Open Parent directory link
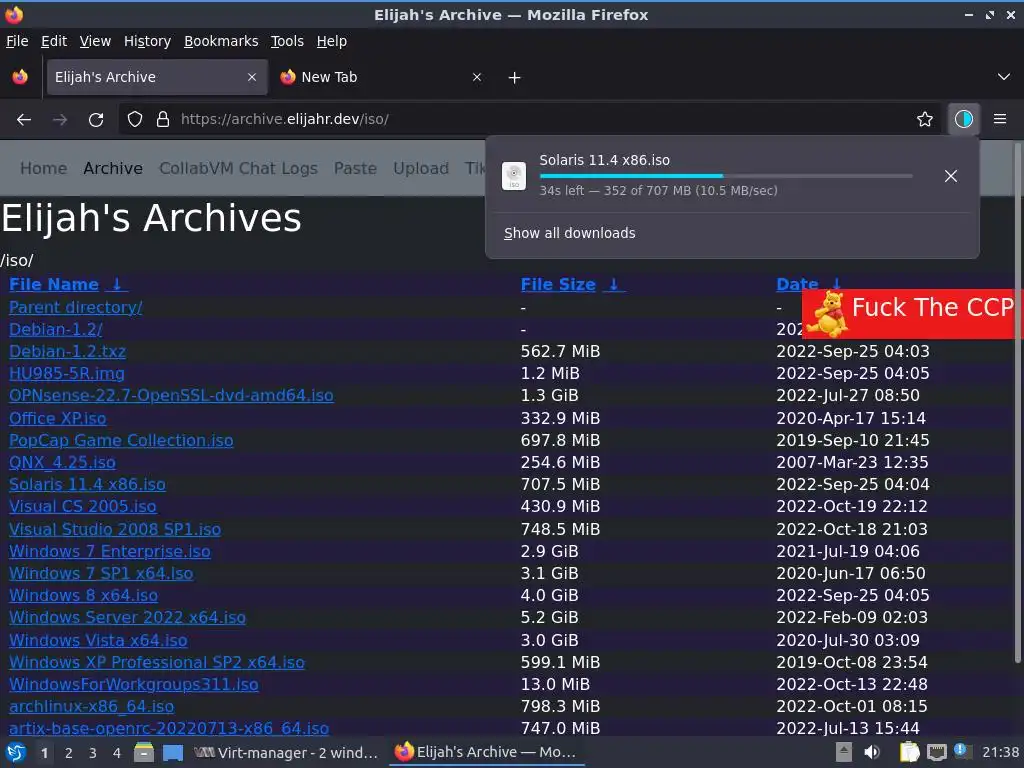 [76, 307]
